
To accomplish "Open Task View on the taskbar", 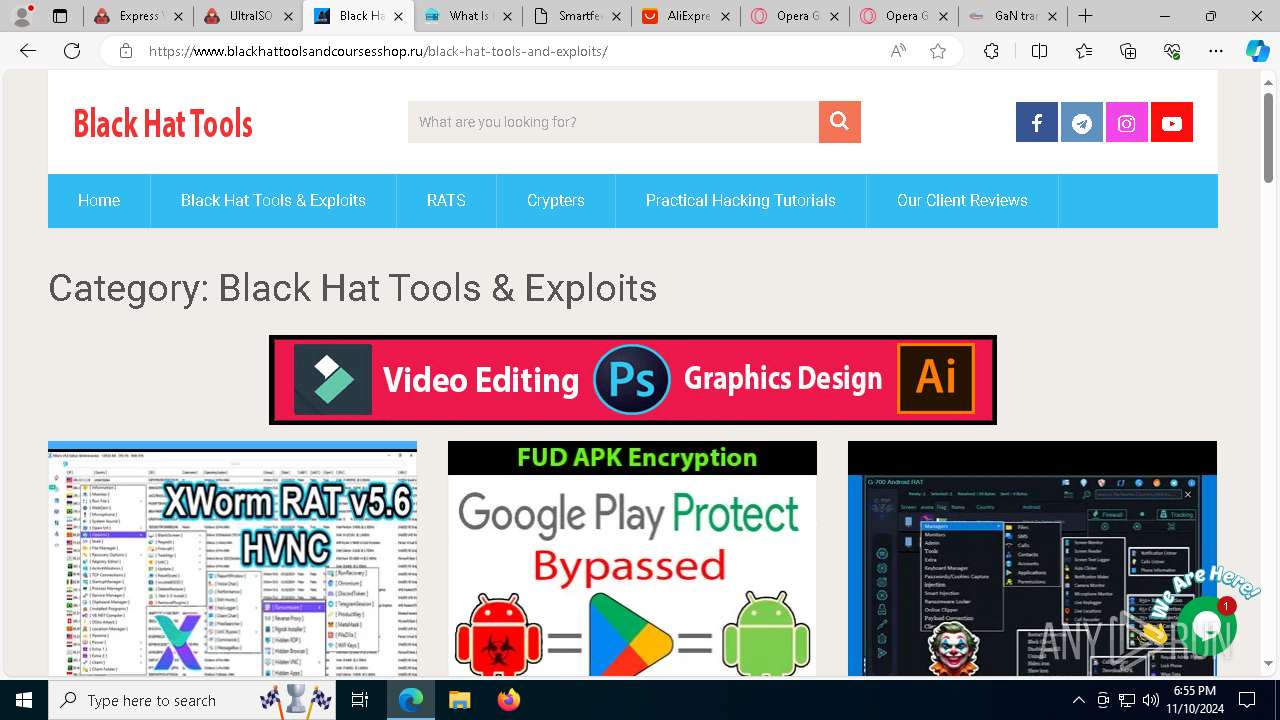I will coord(360,700).
